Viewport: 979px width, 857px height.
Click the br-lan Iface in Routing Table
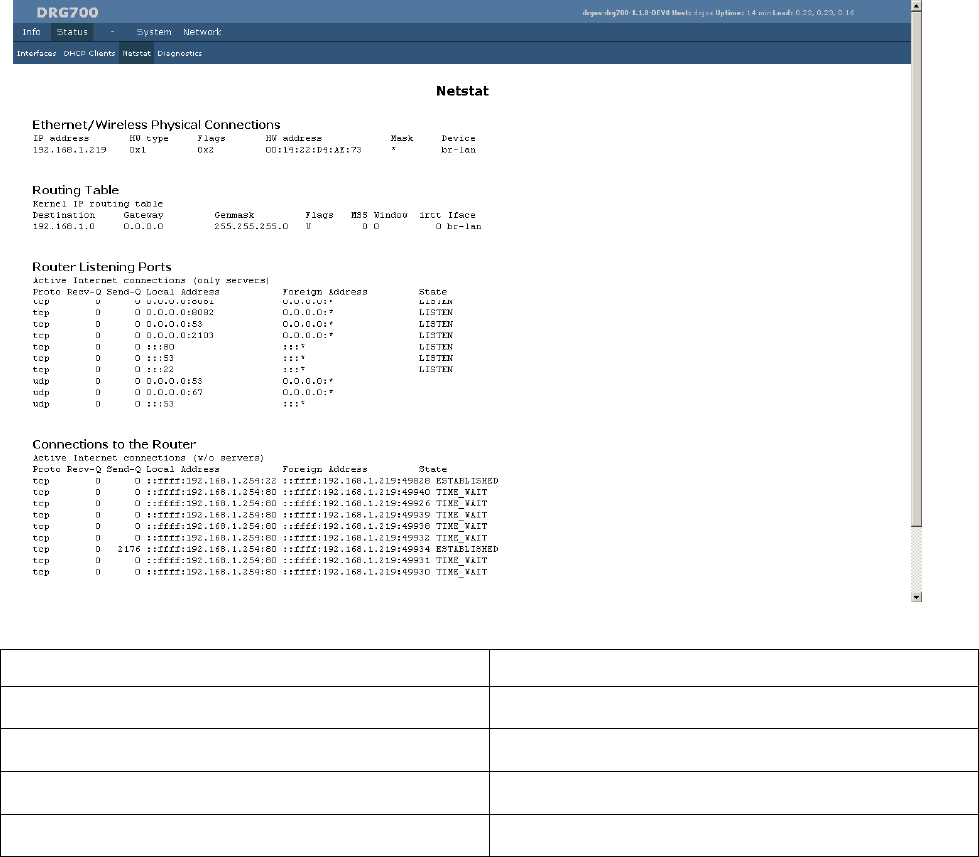tap(464, 227)
